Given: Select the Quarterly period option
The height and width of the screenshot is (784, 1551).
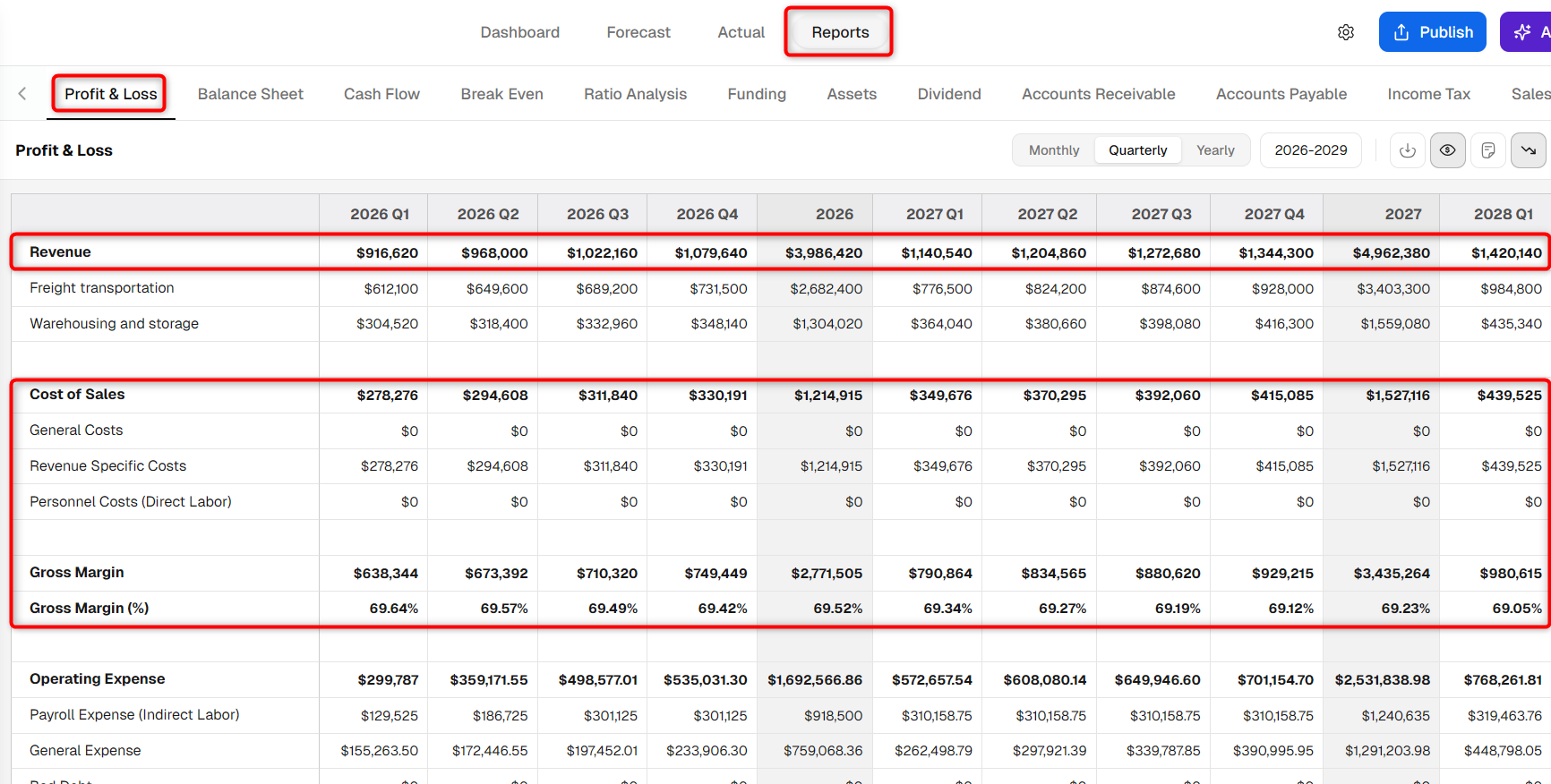Looking at the screenshot, I should (x=1137, y=150).
